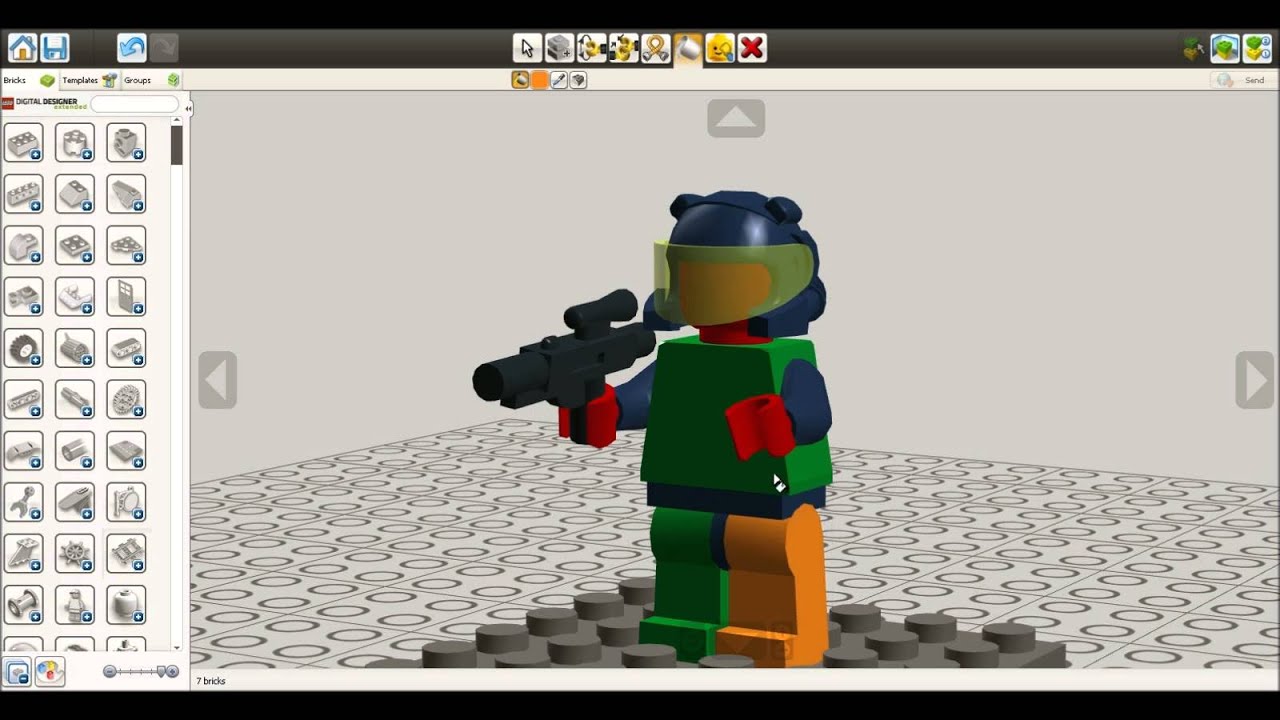Select the decoration tool
This screenshot has height=720, width=1280.
(x=578, y=80)
